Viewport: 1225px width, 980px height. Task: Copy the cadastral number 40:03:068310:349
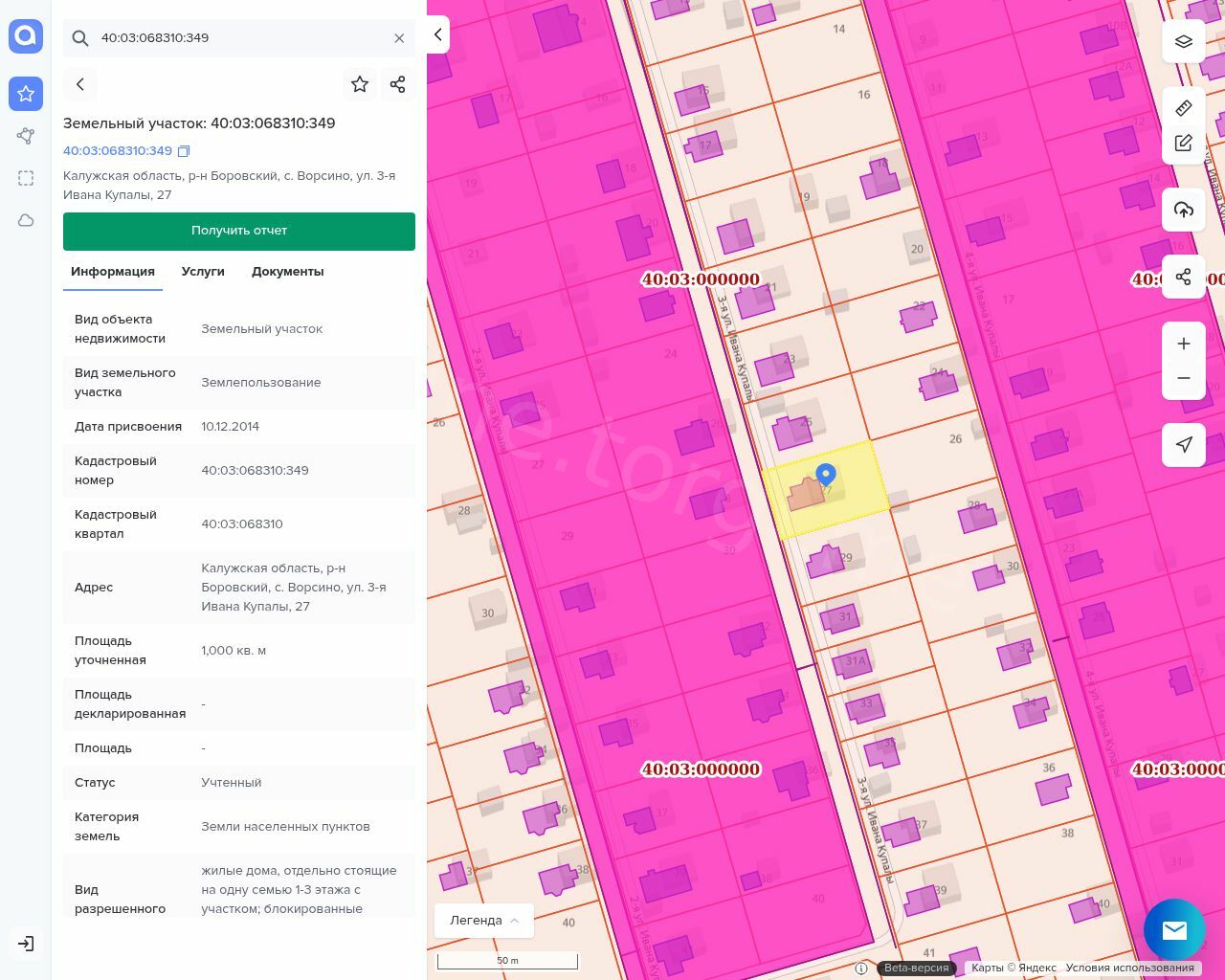pos(185,151)
